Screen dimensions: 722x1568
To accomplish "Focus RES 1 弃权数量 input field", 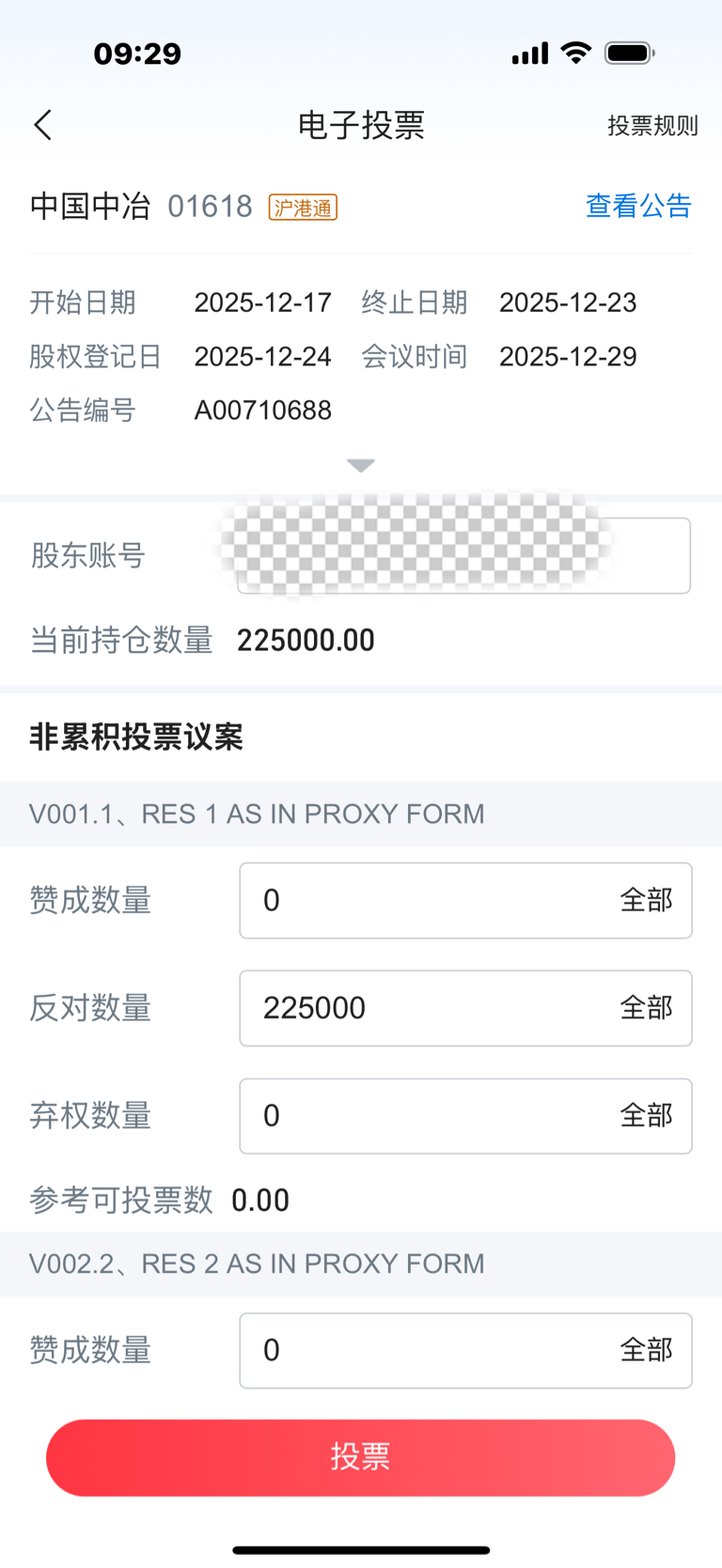I will (x=423, y=1116).
